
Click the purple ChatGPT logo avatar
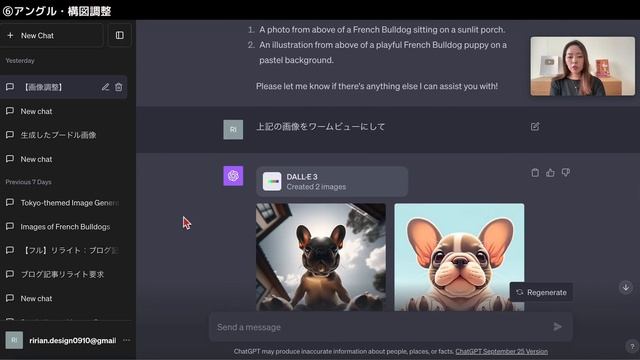(233, 176)
